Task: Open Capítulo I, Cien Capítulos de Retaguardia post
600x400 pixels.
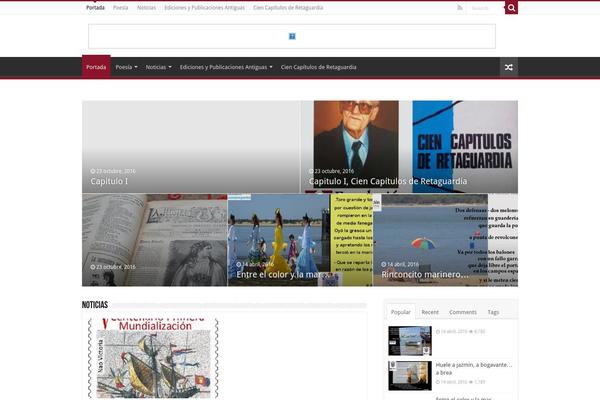Action: pyautogui.click(x=409, y=147)
